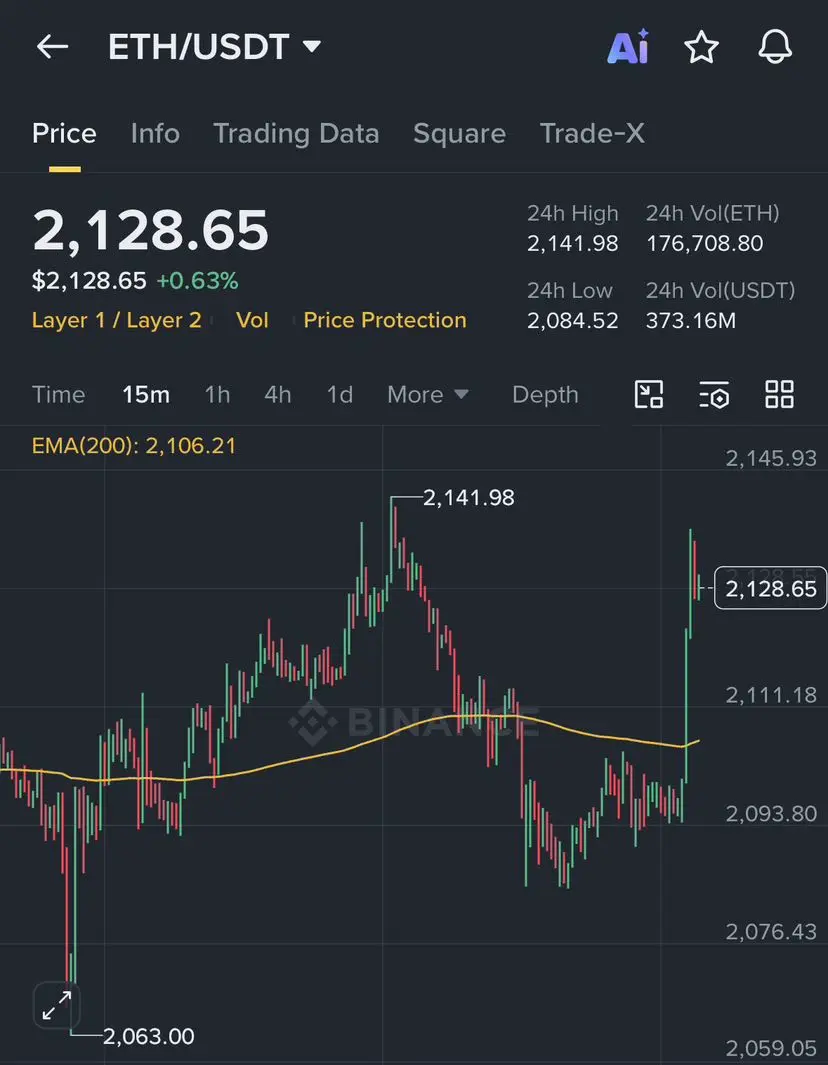Open the Layer 1 / Layer 2 tag
This screenshot has width=828, height=1065.
click(x=117, y=320)
